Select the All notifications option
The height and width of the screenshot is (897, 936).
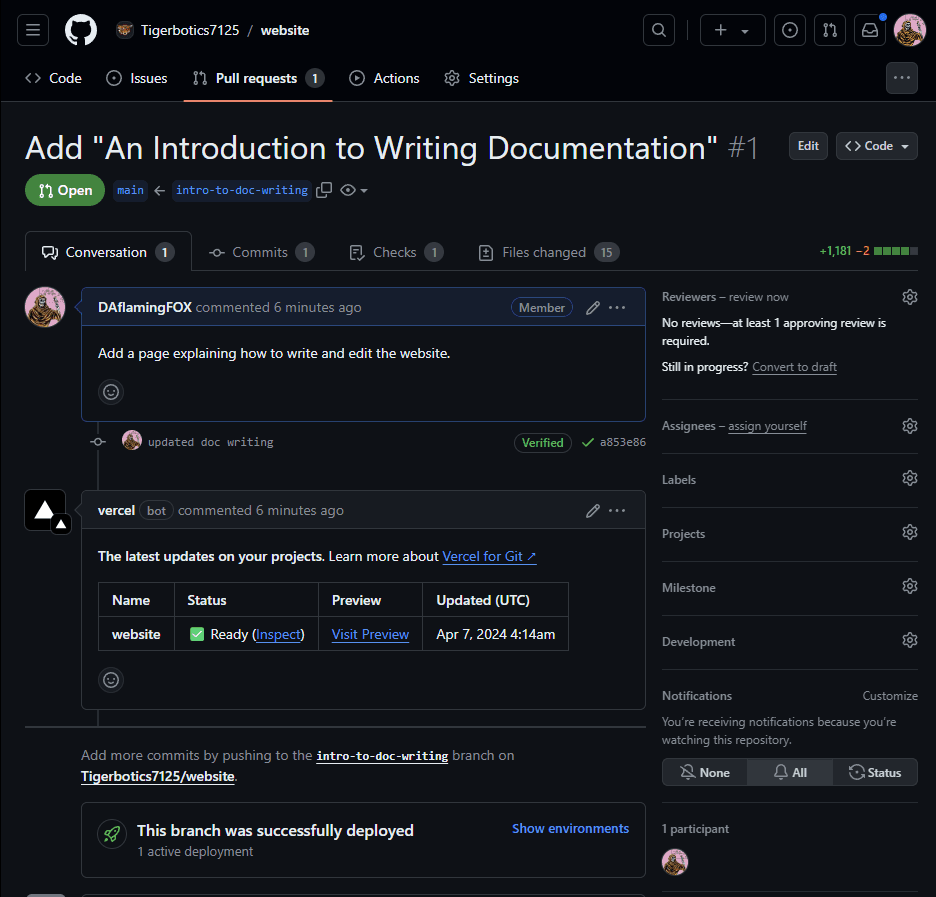(x=790, y=772)
